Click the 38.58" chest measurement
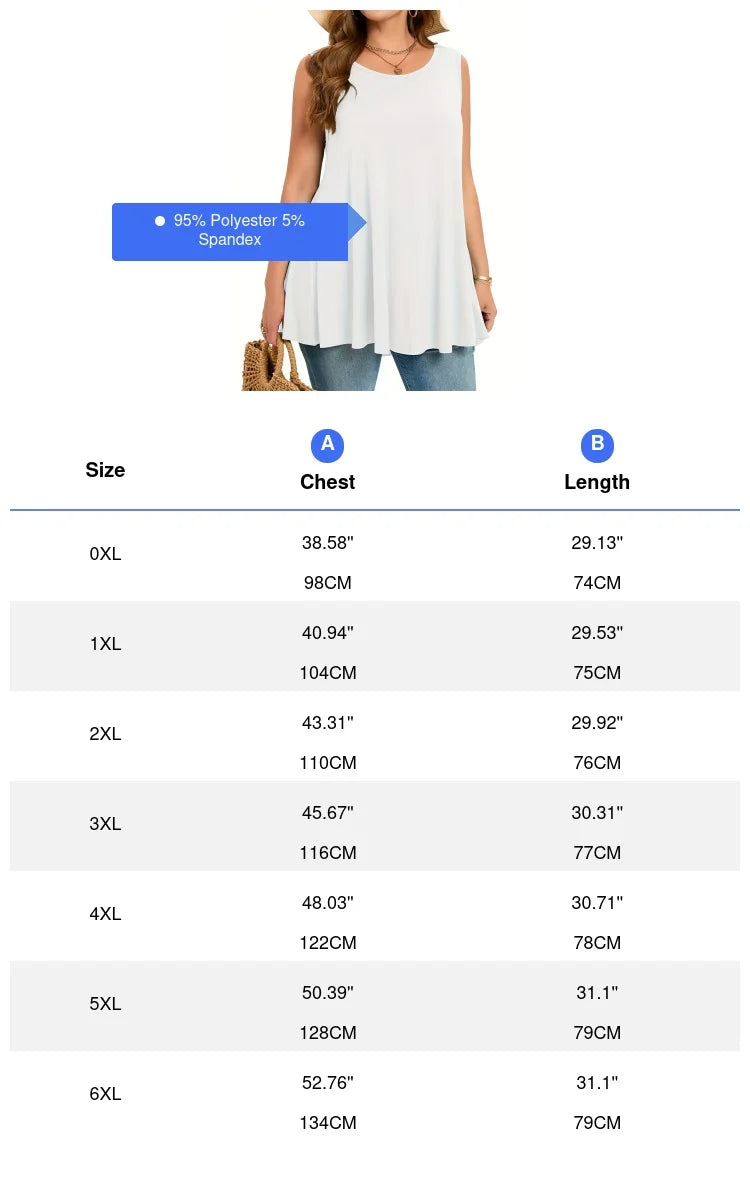 click(328, 543)
